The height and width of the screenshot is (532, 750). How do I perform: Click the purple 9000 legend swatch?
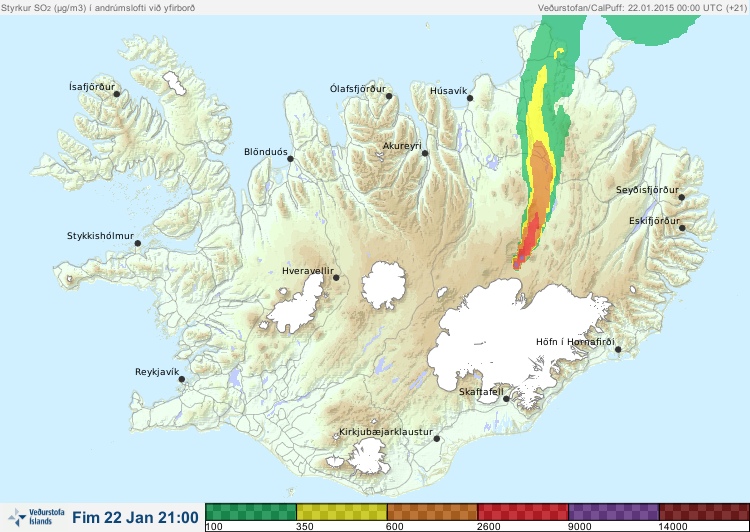point(614,512)
